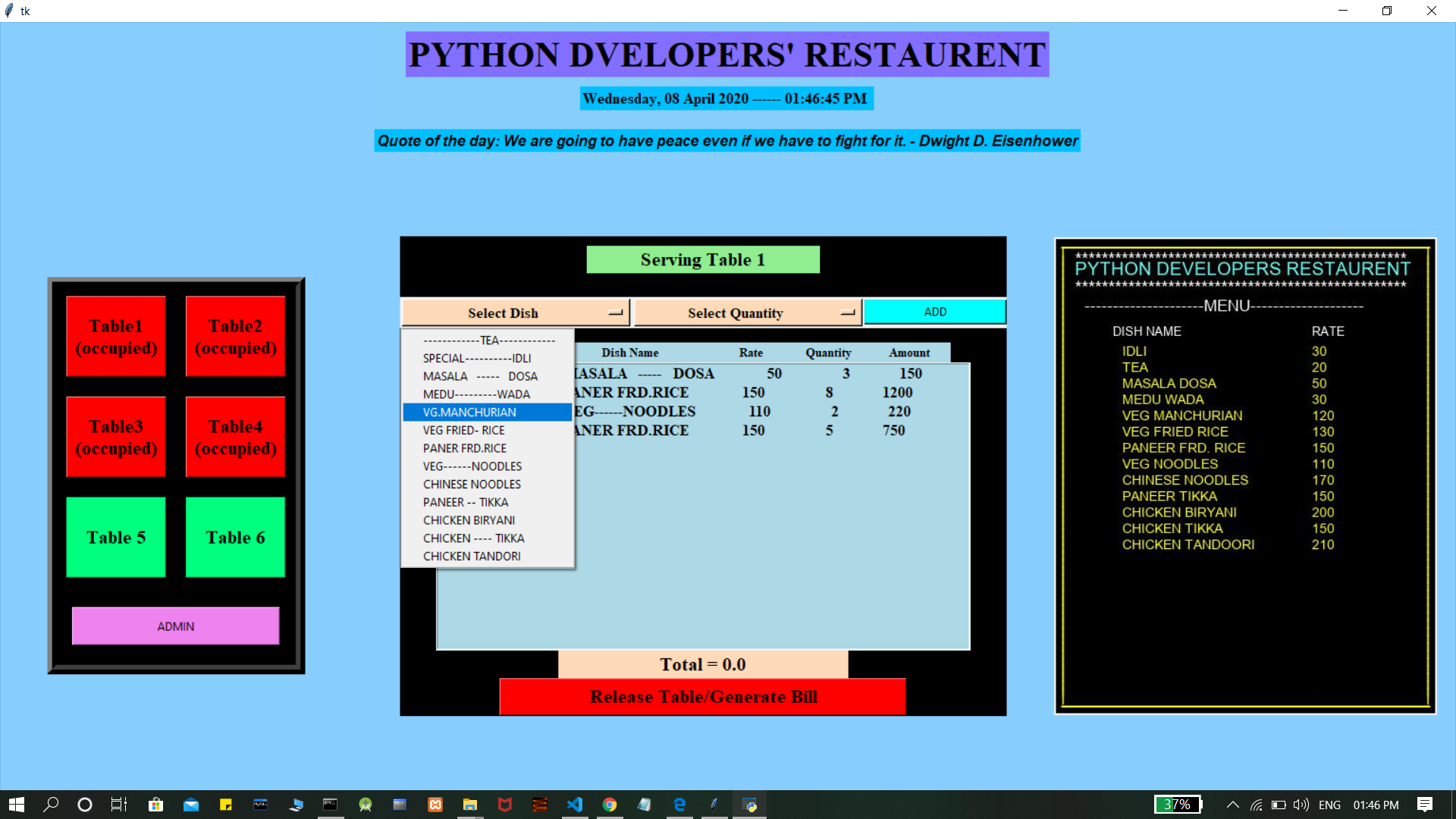Image resolution: width=1456 pixels, height=819 pixels.
Task: Open Android Studio from the taskbar
Action: tap(366, 804)
